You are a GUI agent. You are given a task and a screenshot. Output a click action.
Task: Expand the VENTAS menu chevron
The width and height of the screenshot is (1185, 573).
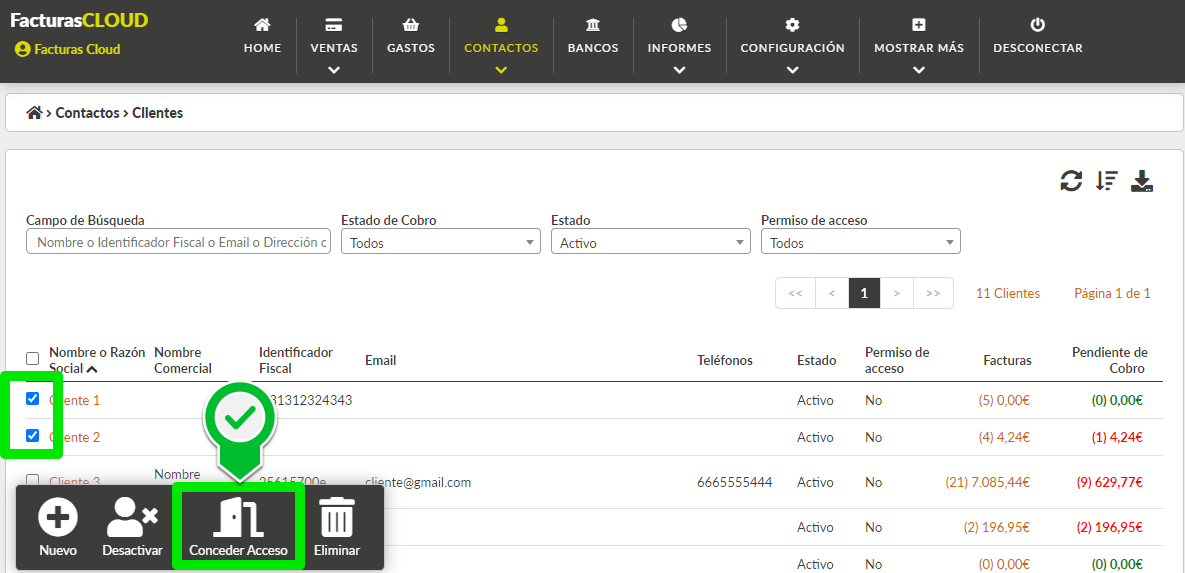tap(334, 70)
